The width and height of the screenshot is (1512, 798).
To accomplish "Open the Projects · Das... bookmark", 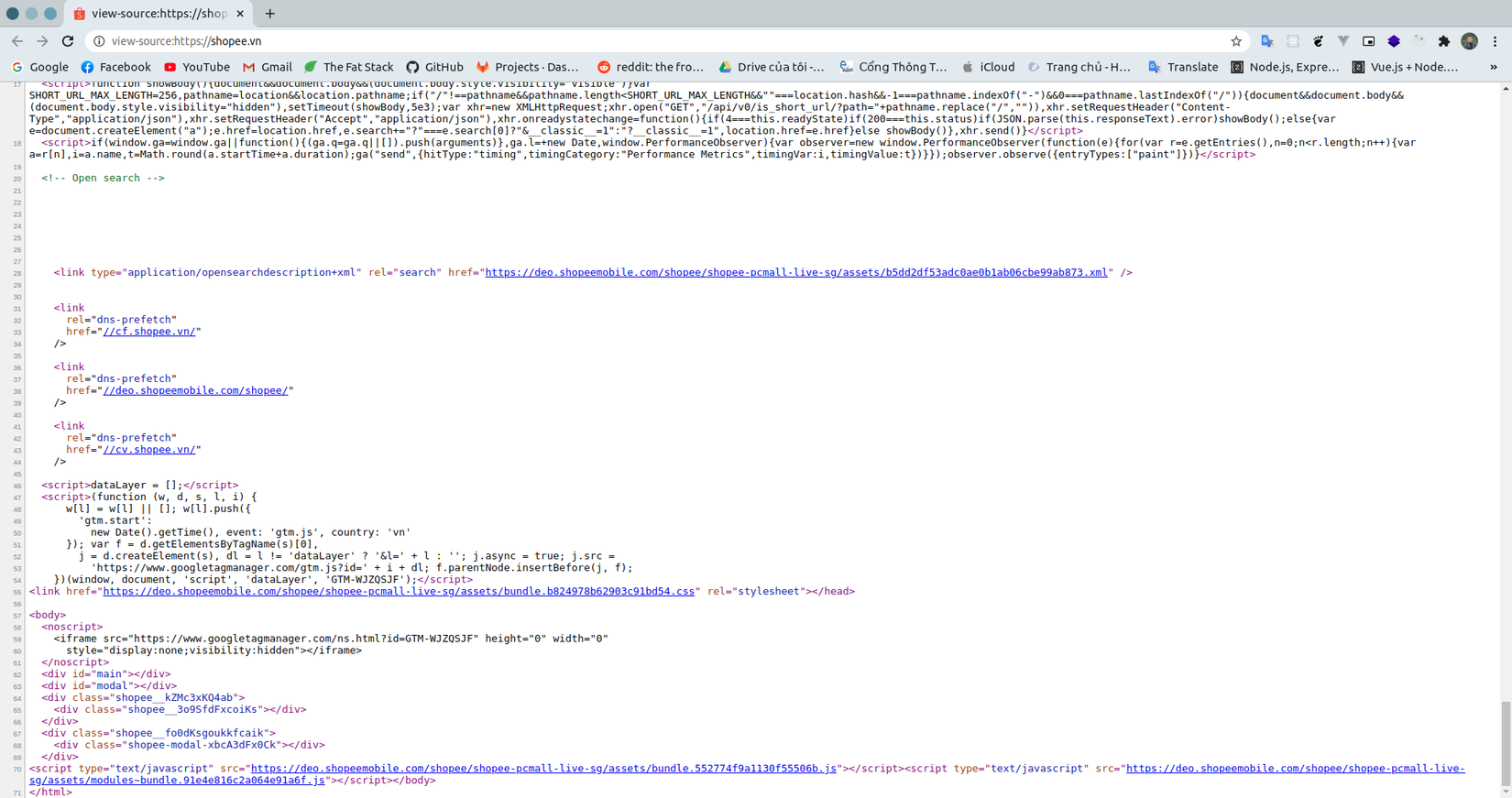I will pyautogui.click(x=527, y=67).
